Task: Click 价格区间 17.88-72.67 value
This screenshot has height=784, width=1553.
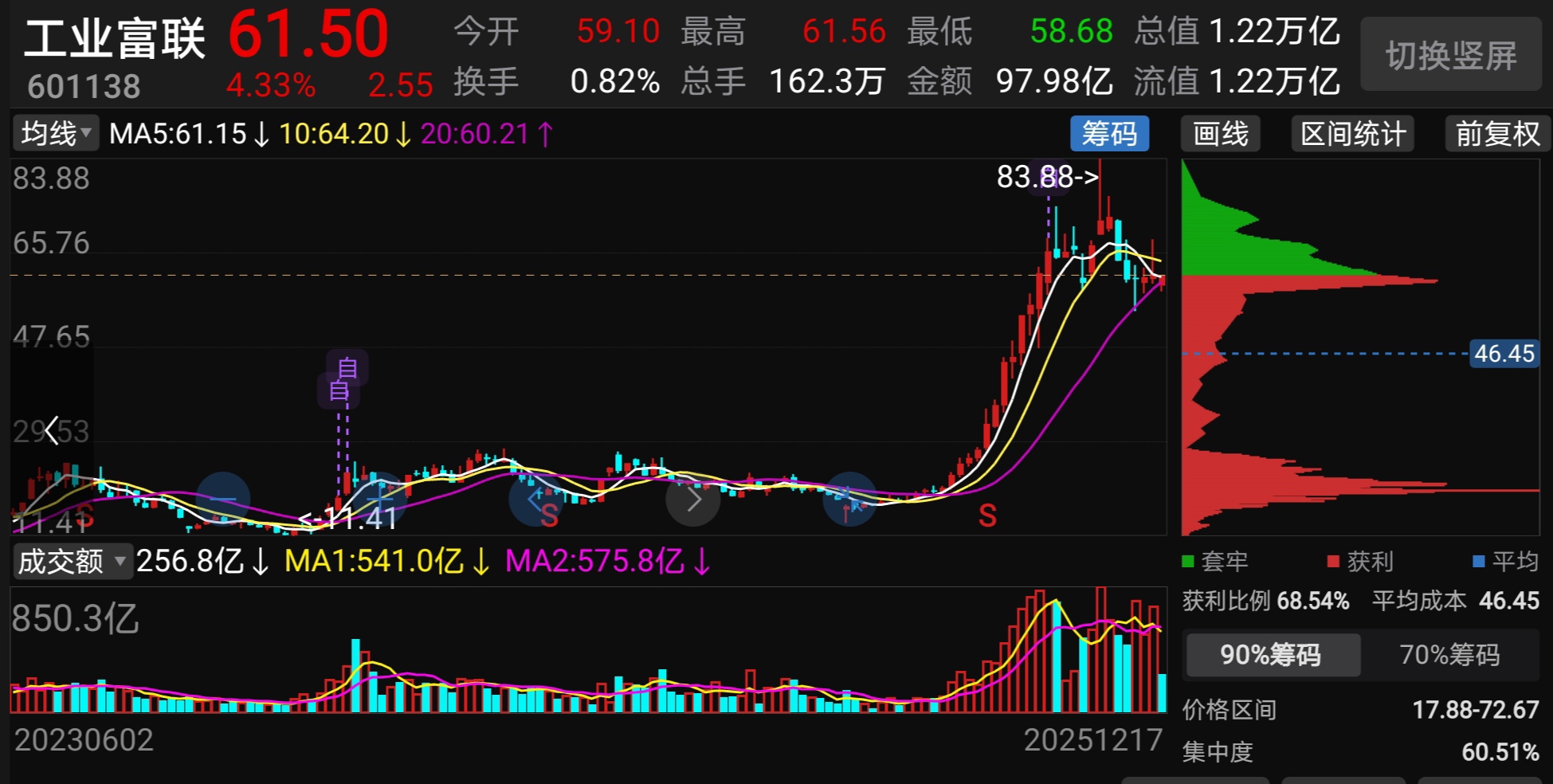Action: point(1476,709)
